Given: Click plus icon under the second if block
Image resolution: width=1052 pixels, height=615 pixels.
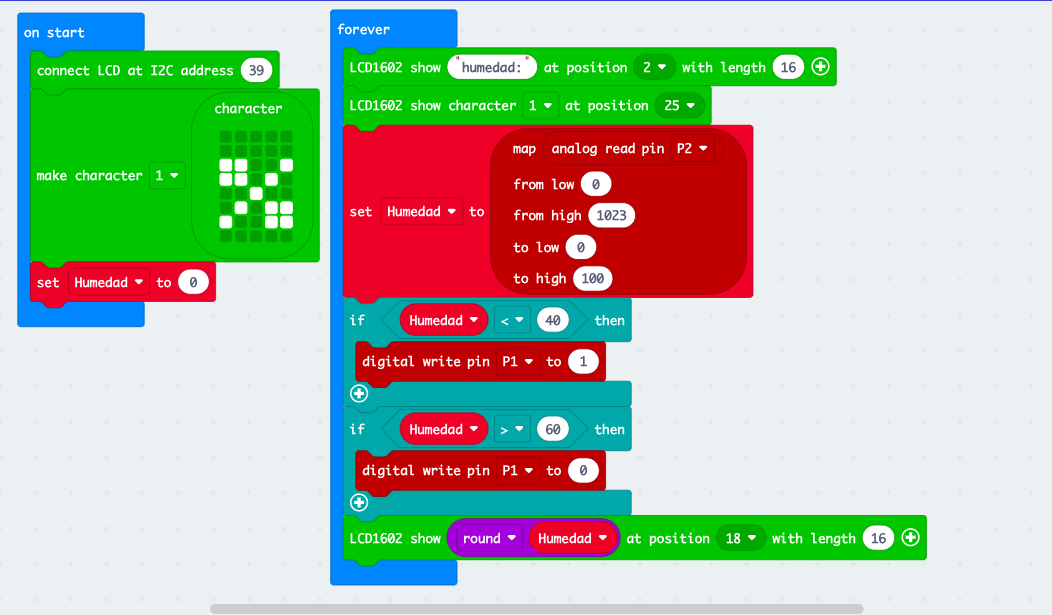Looking at the screenshot, I should tap(359, 502).
